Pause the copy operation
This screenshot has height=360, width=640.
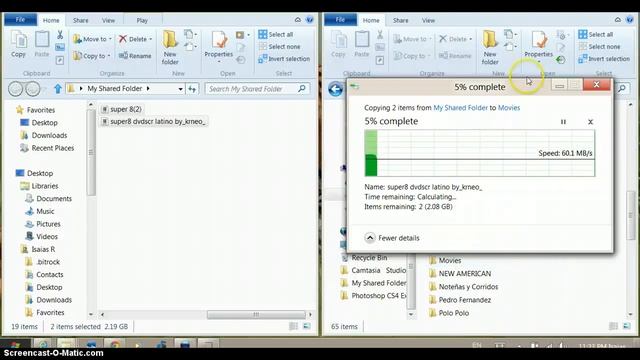(563, 122)
